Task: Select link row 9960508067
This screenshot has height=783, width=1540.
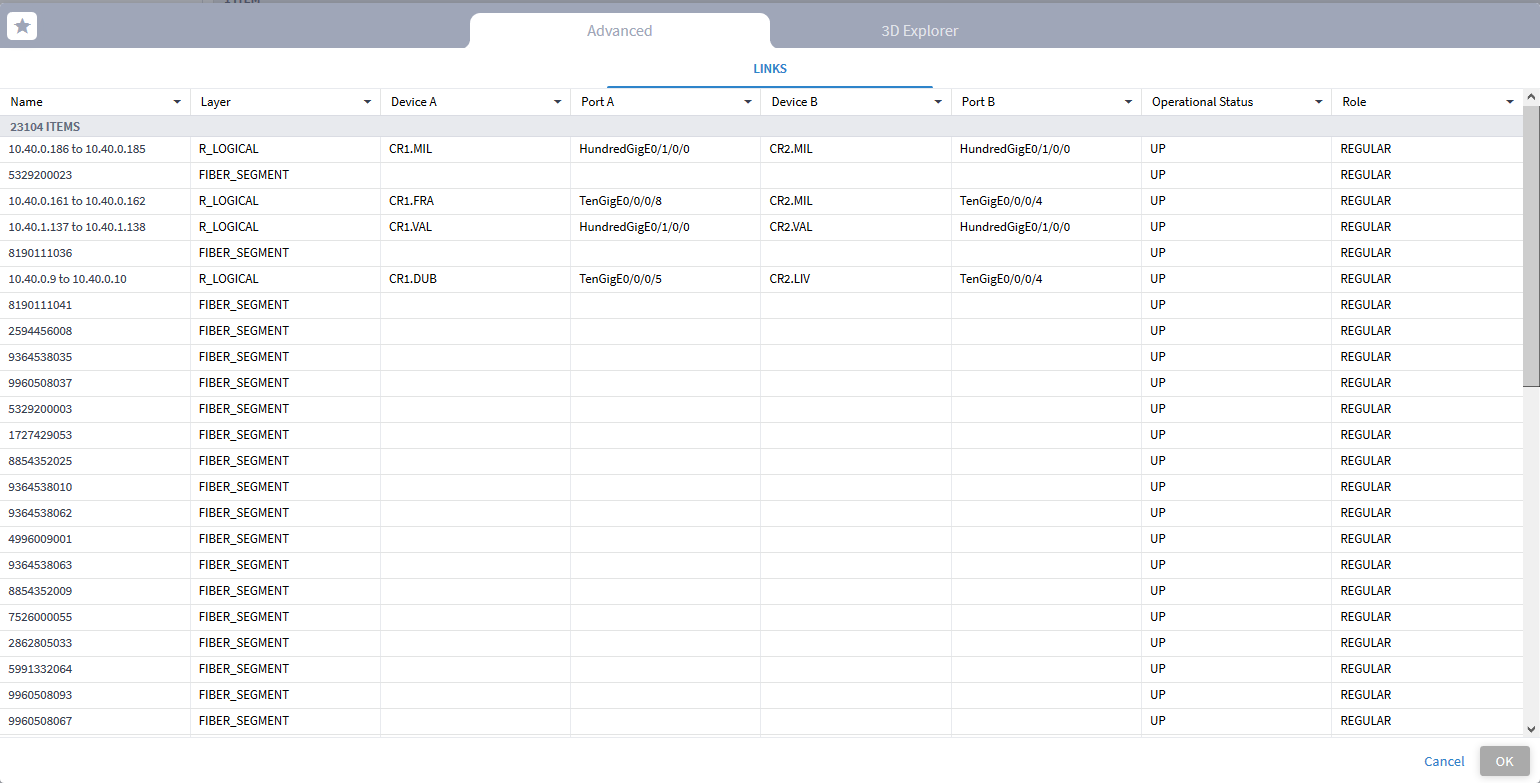Action: pyautogui.click(x=761, y=721)
